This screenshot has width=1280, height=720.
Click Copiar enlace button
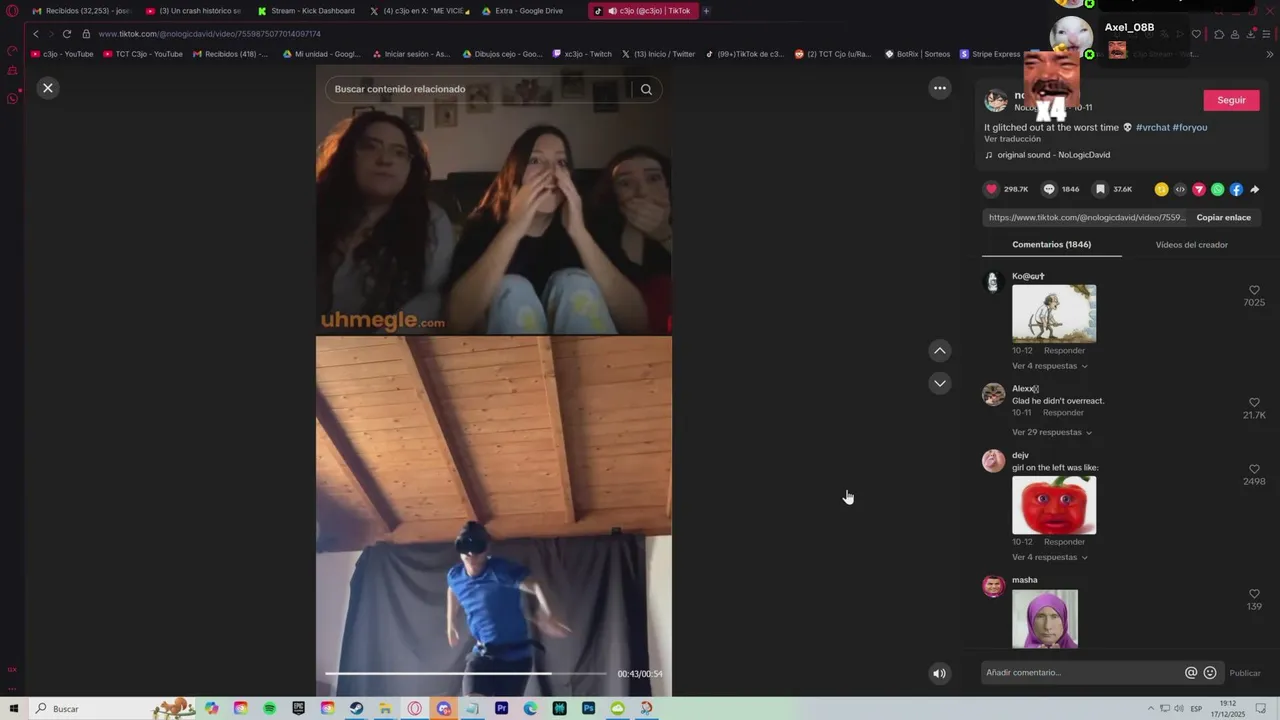(1223, 217)
